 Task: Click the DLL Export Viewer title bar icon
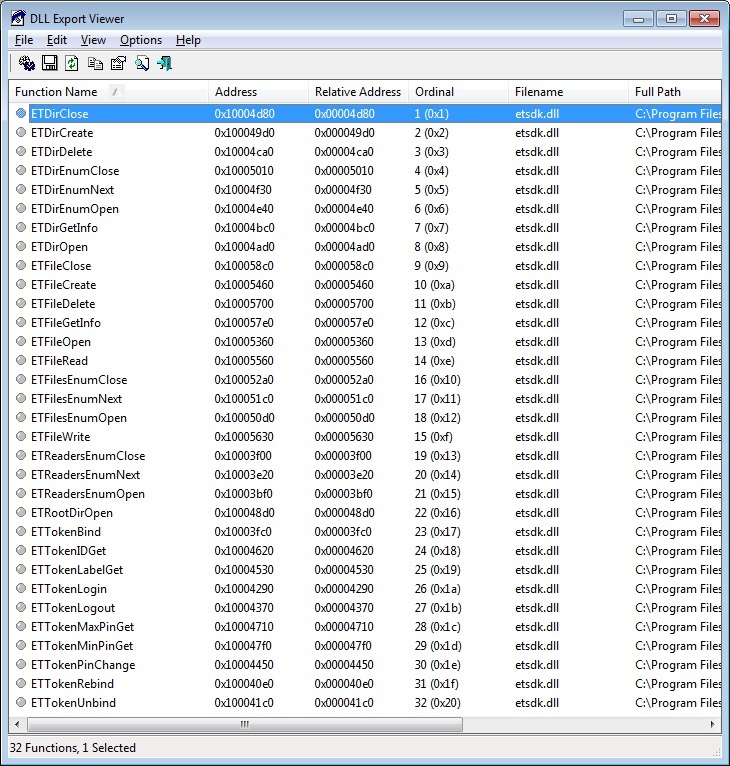pyautogui.click(x=19, y=18)
